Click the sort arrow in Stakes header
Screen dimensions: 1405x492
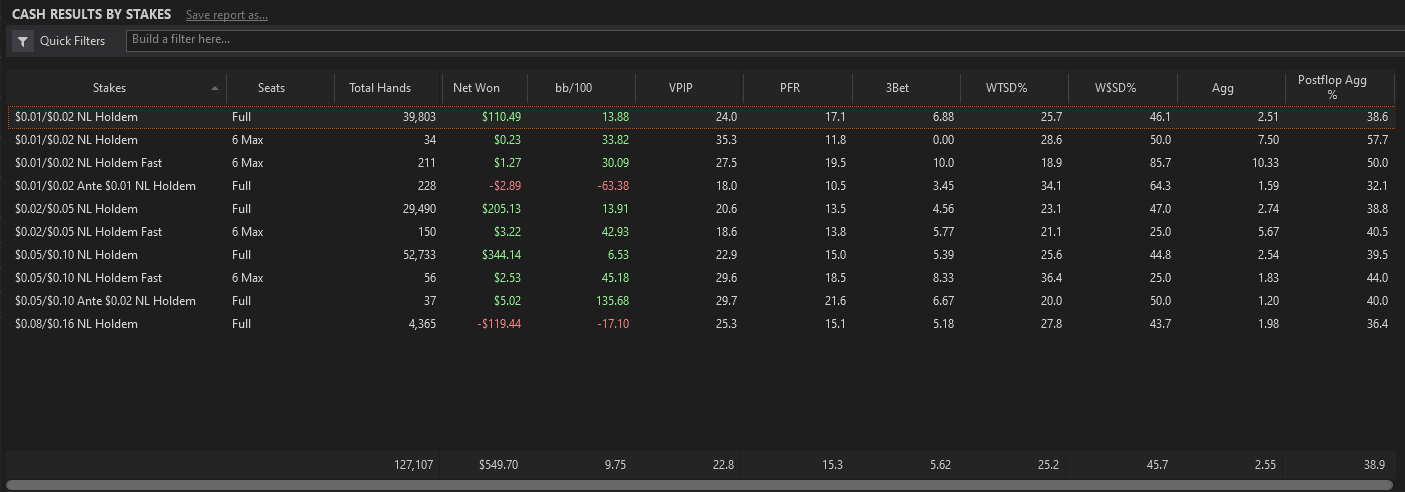click(x=215, y=88)
